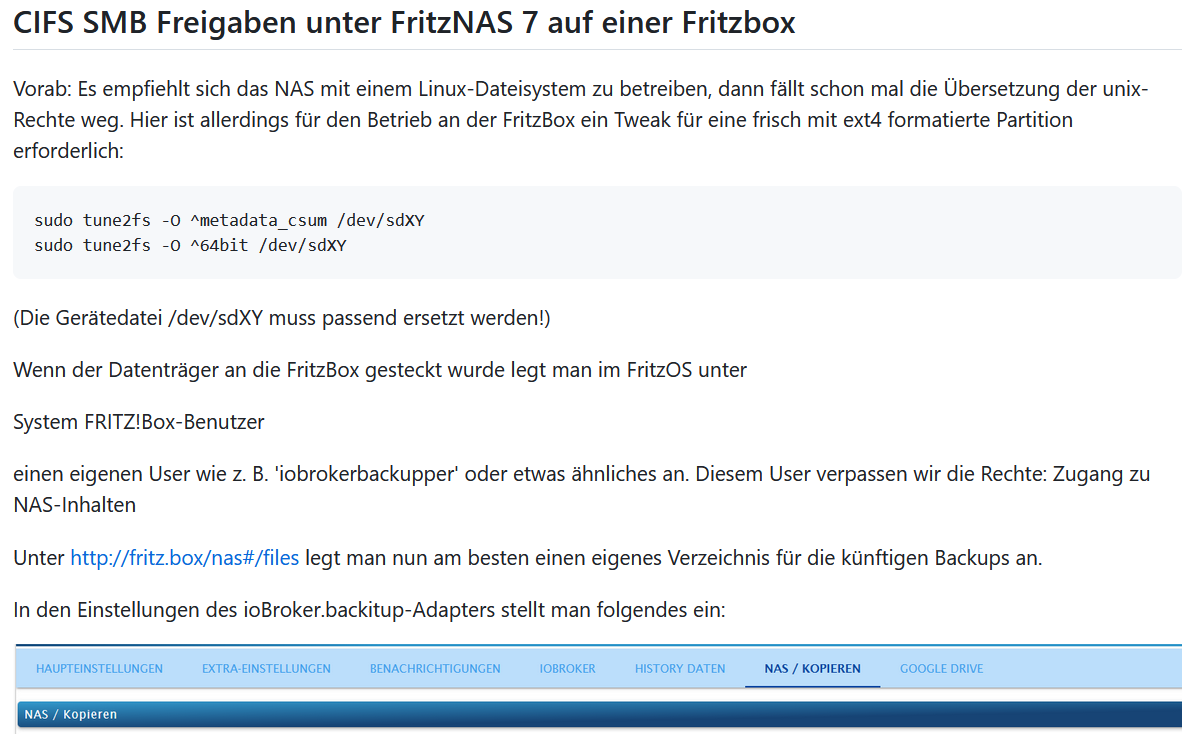Click the heading CIFS SMB Freigaben unter FritzNAS 7

coord(404,22)
